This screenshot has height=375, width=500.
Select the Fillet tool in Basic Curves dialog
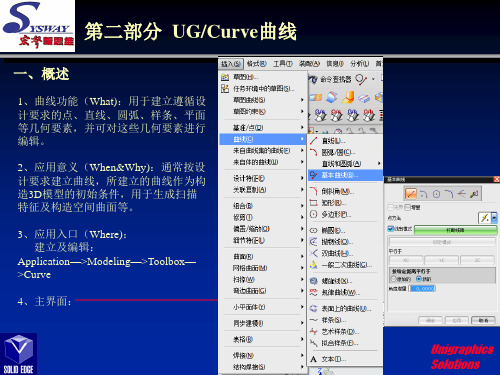coord(449,194)
